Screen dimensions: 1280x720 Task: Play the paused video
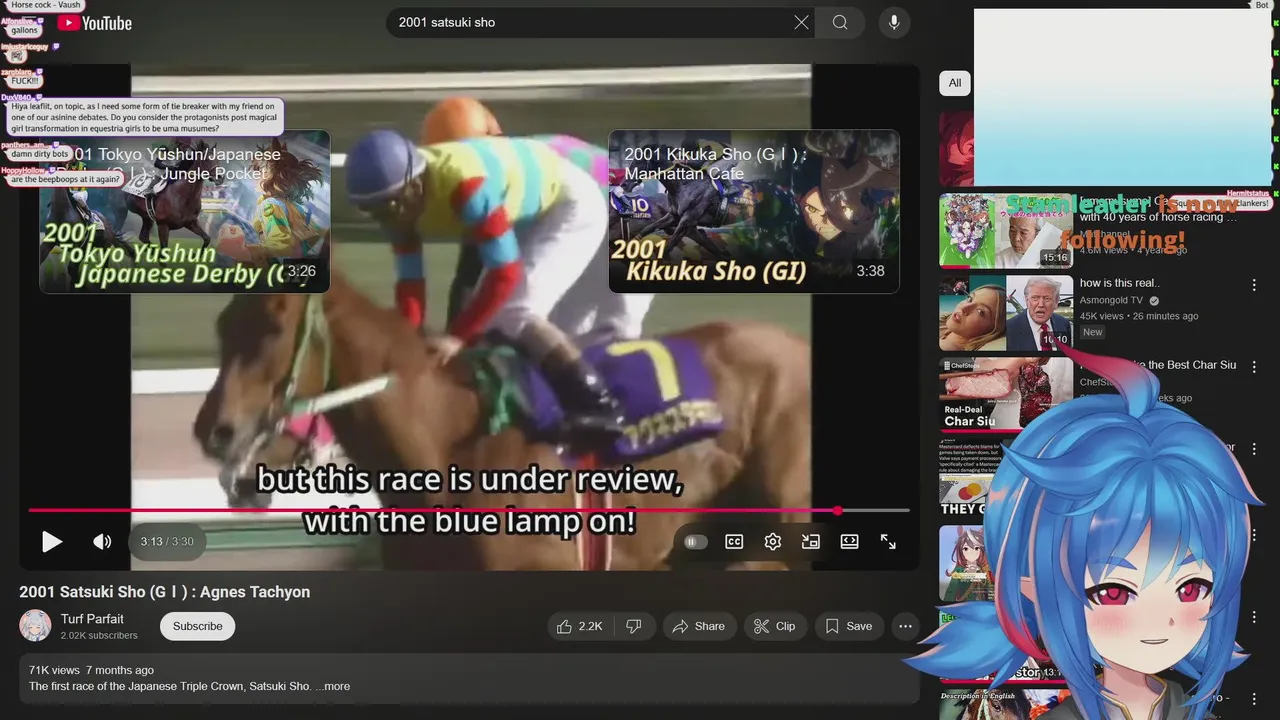click(52, 542)
